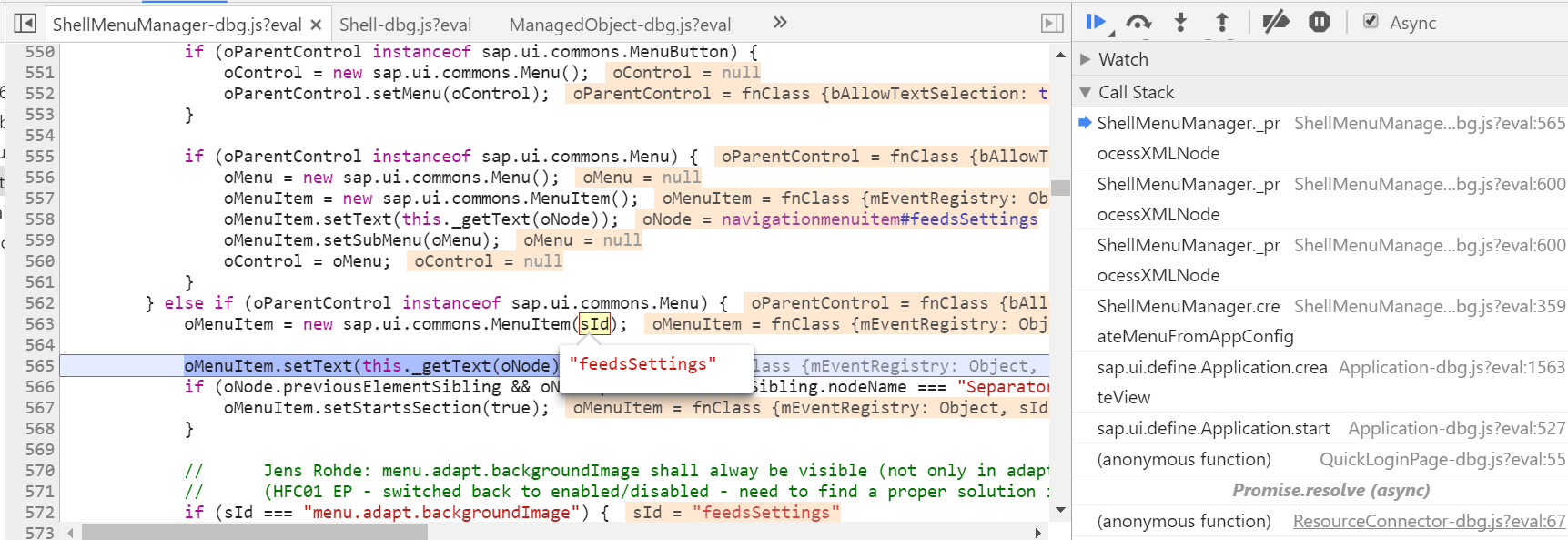
Task: Click line number 558 in gutter
Action: tap(40, 219)
